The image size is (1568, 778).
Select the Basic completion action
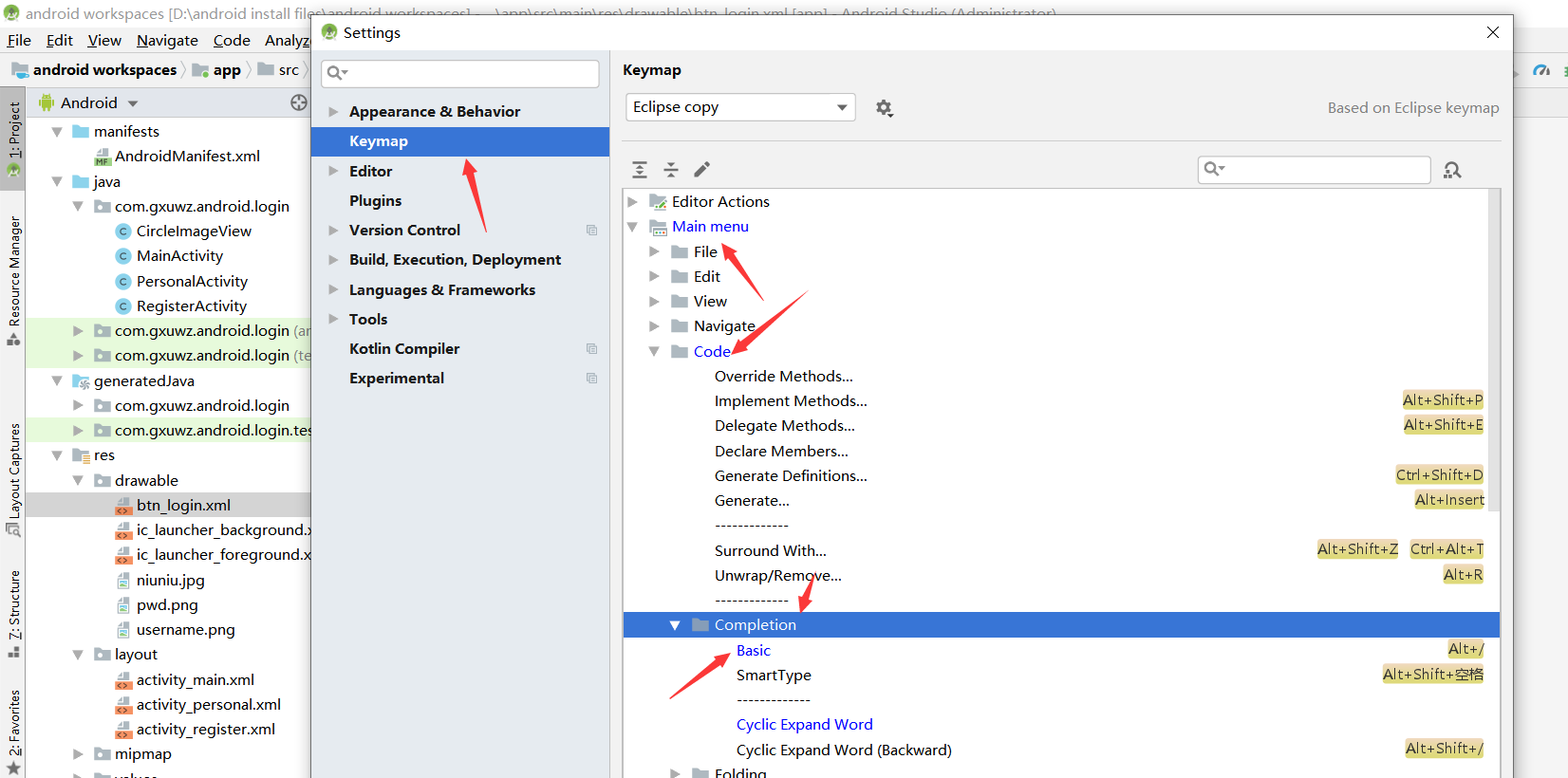click(753, 651)
